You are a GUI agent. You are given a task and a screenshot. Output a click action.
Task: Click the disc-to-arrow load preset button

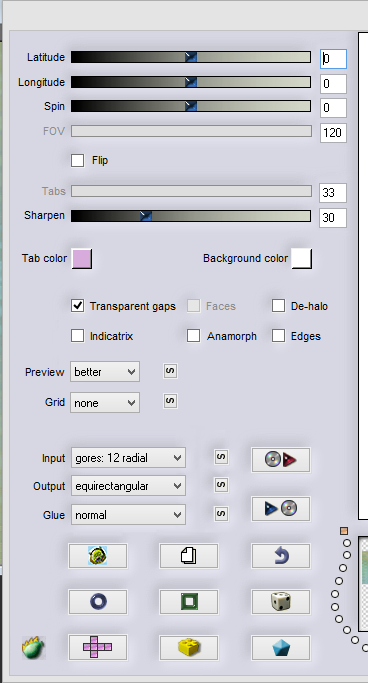coord(281,460)
